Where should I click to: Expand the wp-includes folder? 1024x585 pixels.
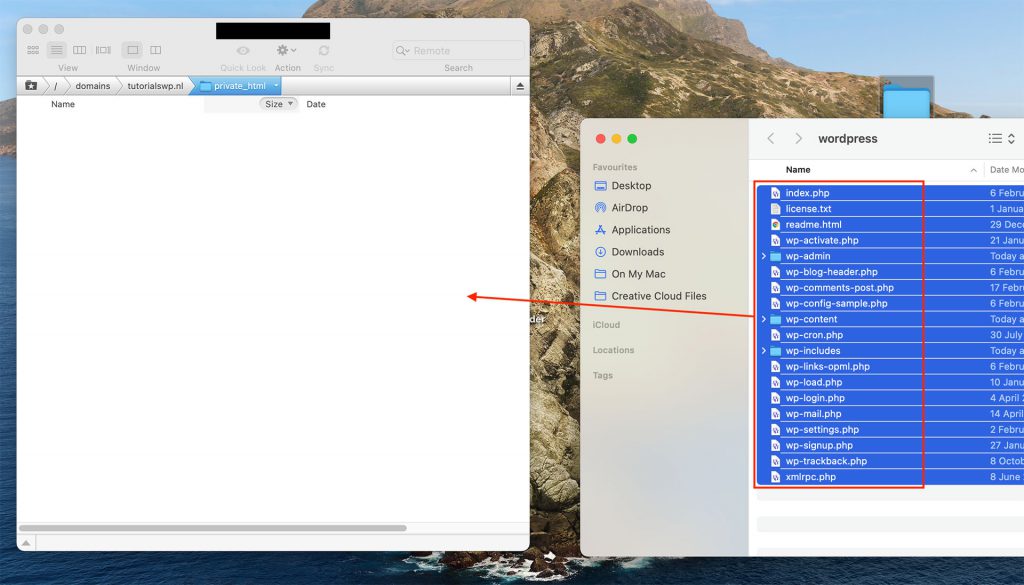click(763, 351)
